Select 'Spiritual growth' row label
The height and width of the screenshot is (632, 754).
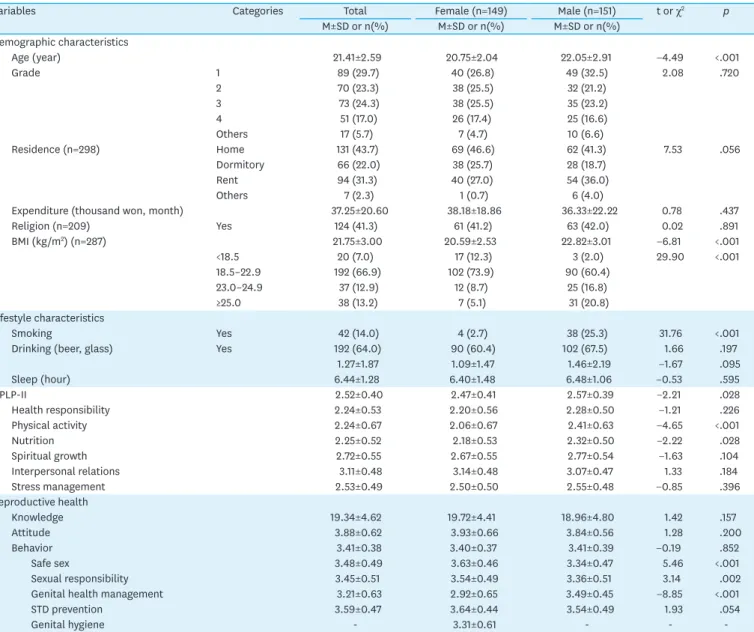click(x=49, y=456)
